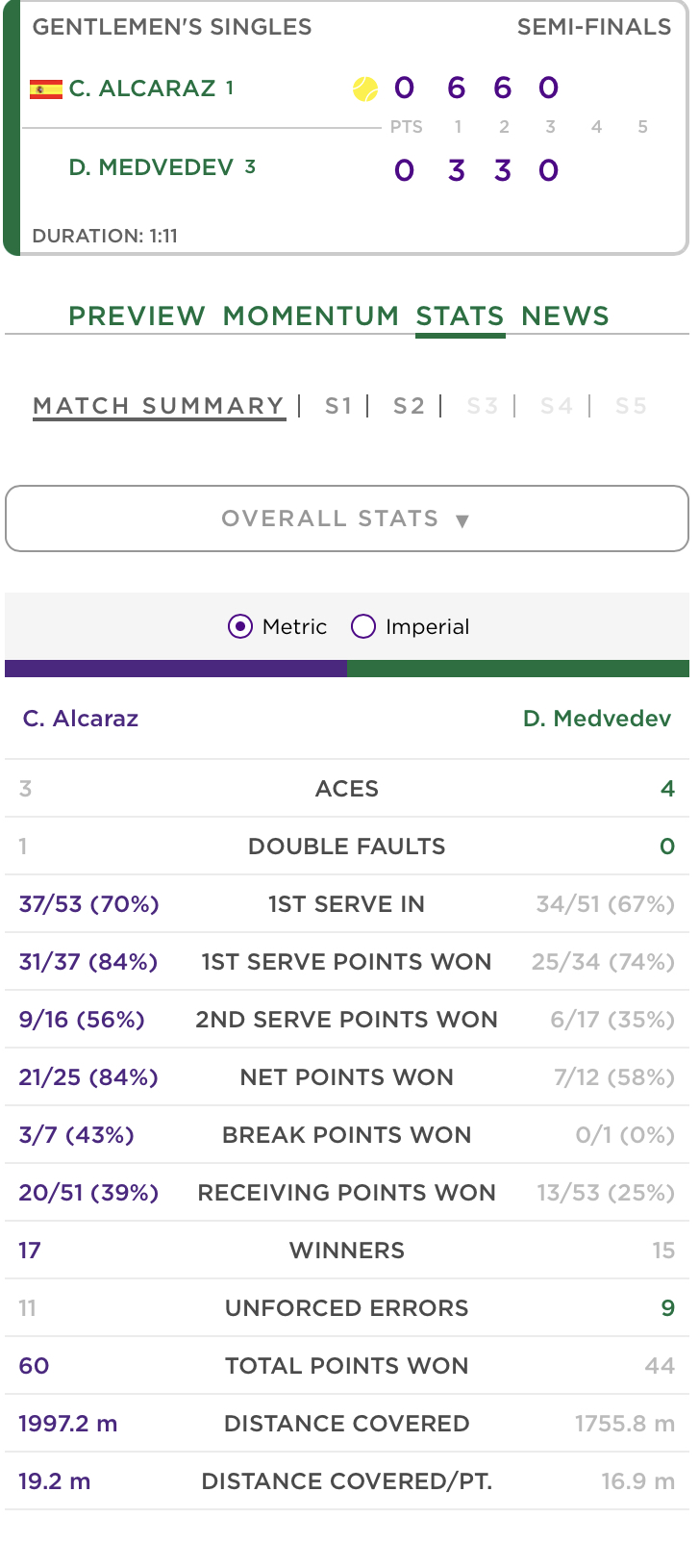
Task: Click the Spanish flag icon beside Alcaraz
Action: pyautogui.click(x=45, y=89)
